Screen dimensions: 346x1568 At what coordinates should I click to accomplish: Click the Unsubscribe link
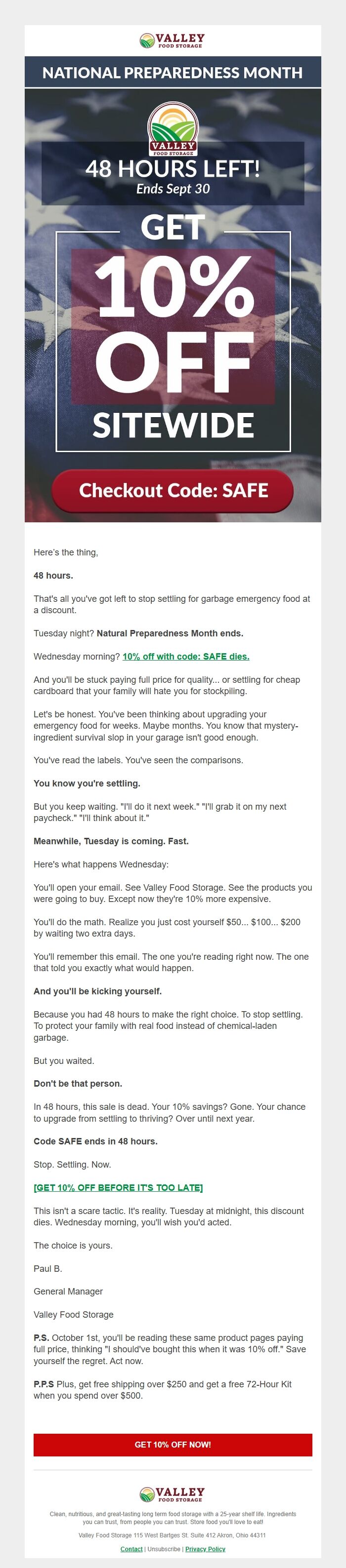pos(164,1549)
